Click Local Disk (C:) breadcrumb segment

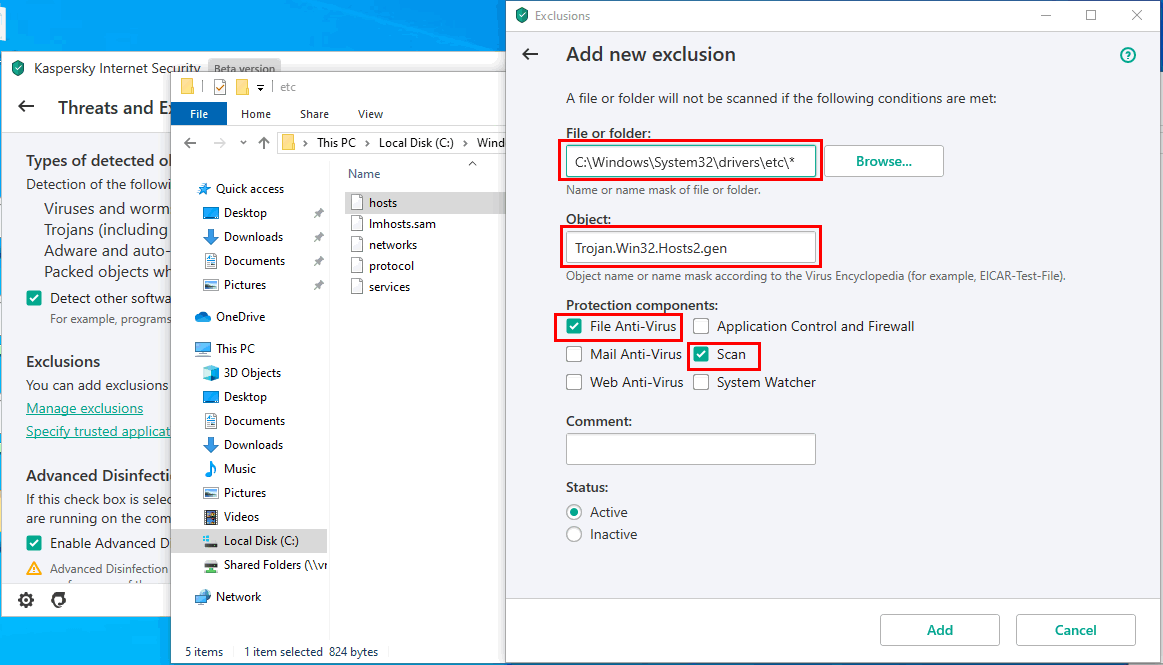416,143
